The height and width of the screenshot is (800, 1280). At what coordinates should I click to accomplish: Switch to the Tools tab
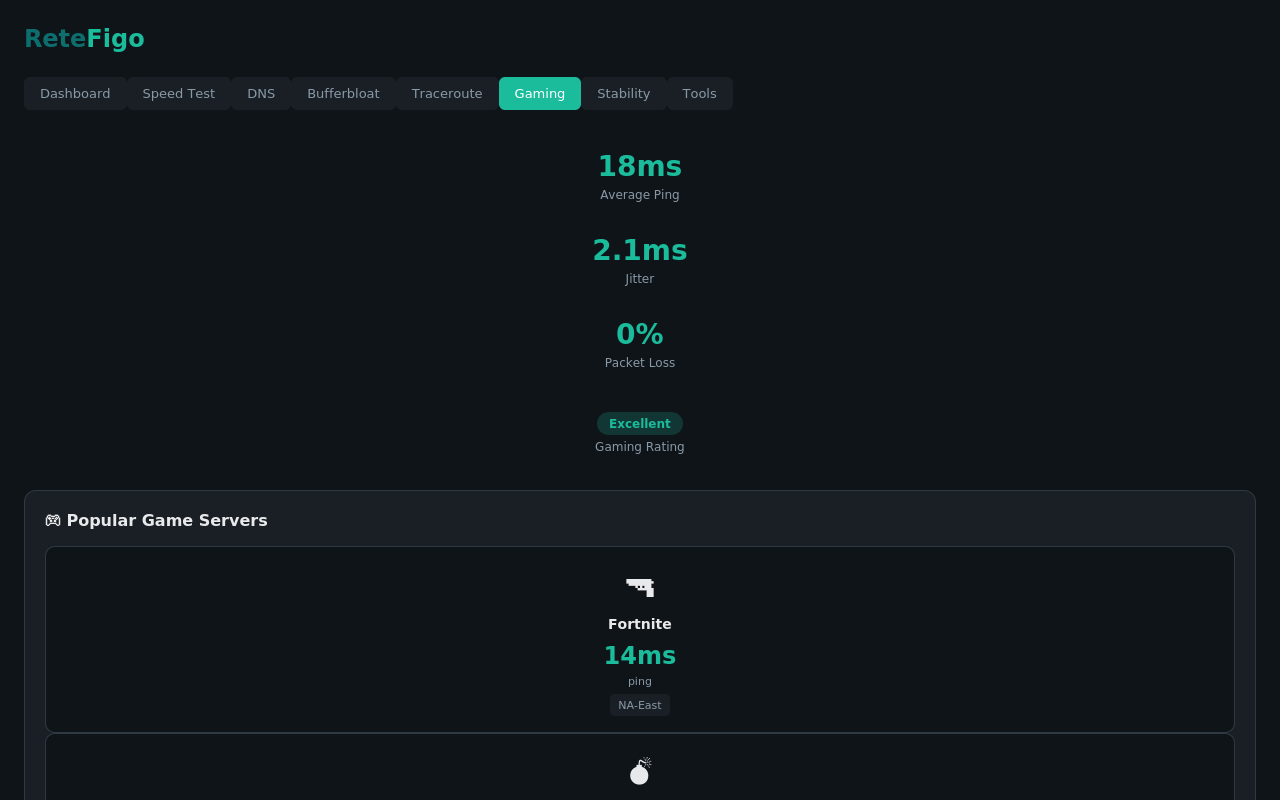coord(699,93)
